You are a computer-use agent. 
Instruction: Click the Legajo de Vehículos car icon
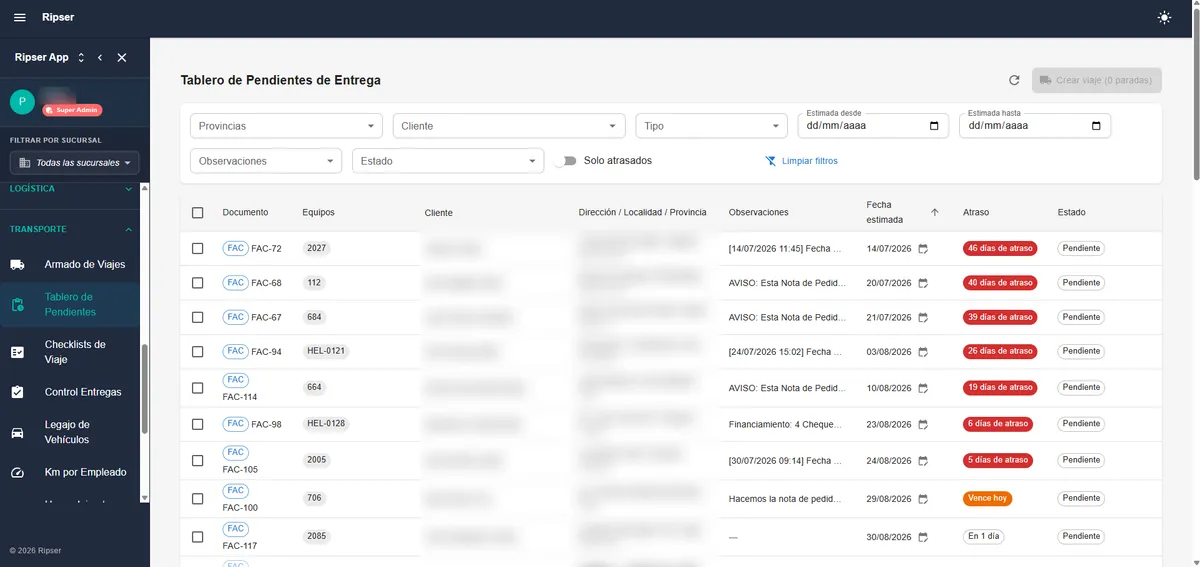pos(18,432)
